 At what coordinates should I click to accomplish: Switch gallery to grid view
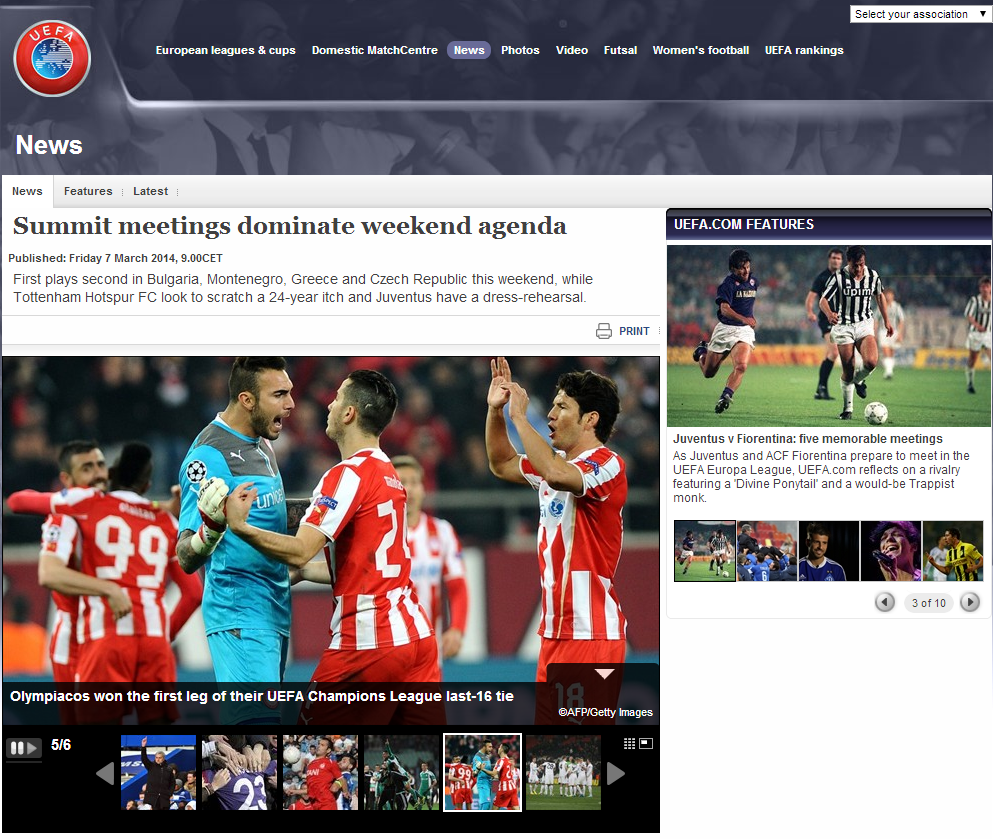coord(629,743)
